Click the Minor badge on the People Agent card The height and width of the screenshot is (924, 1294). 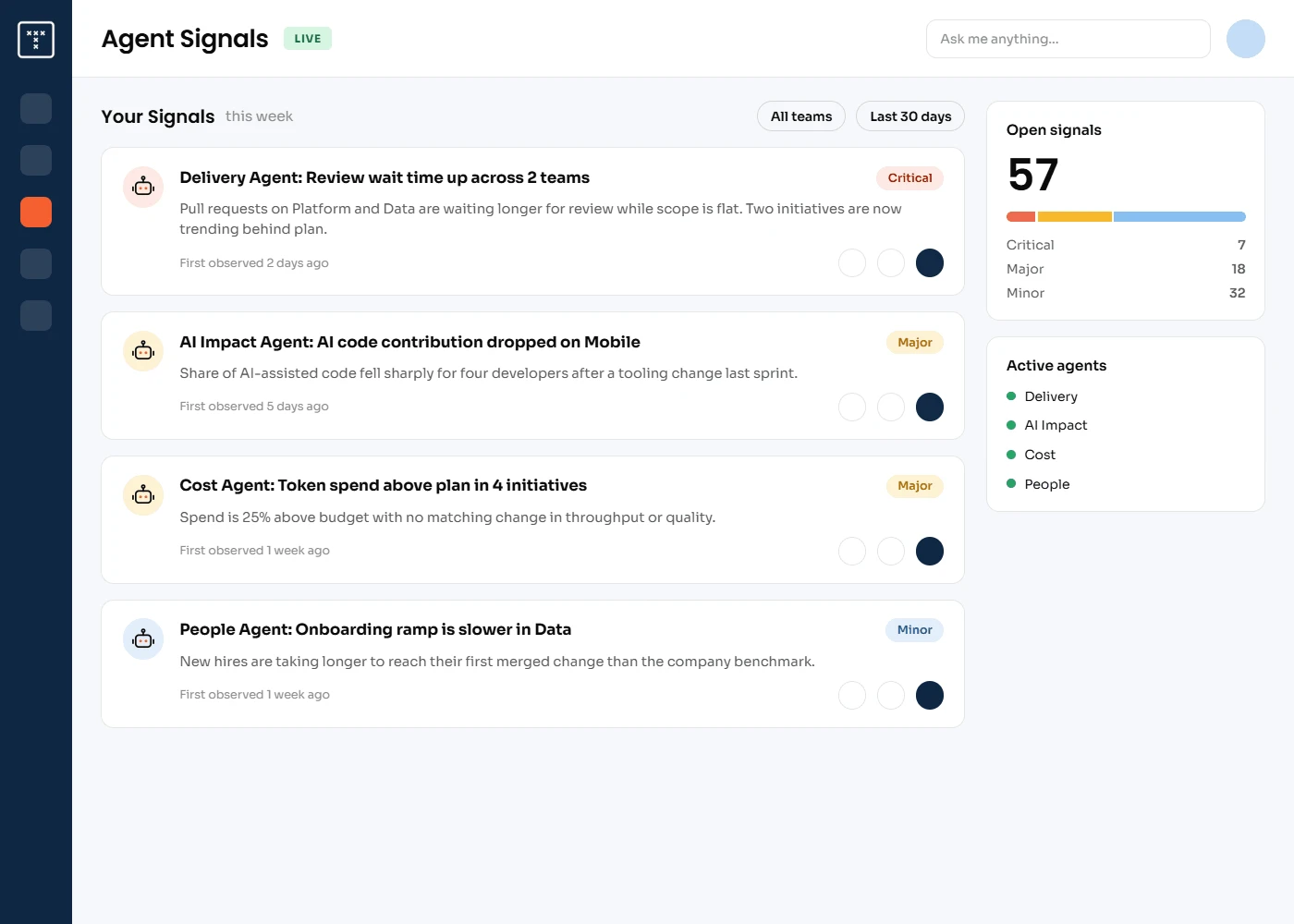(x=914, y=630)
